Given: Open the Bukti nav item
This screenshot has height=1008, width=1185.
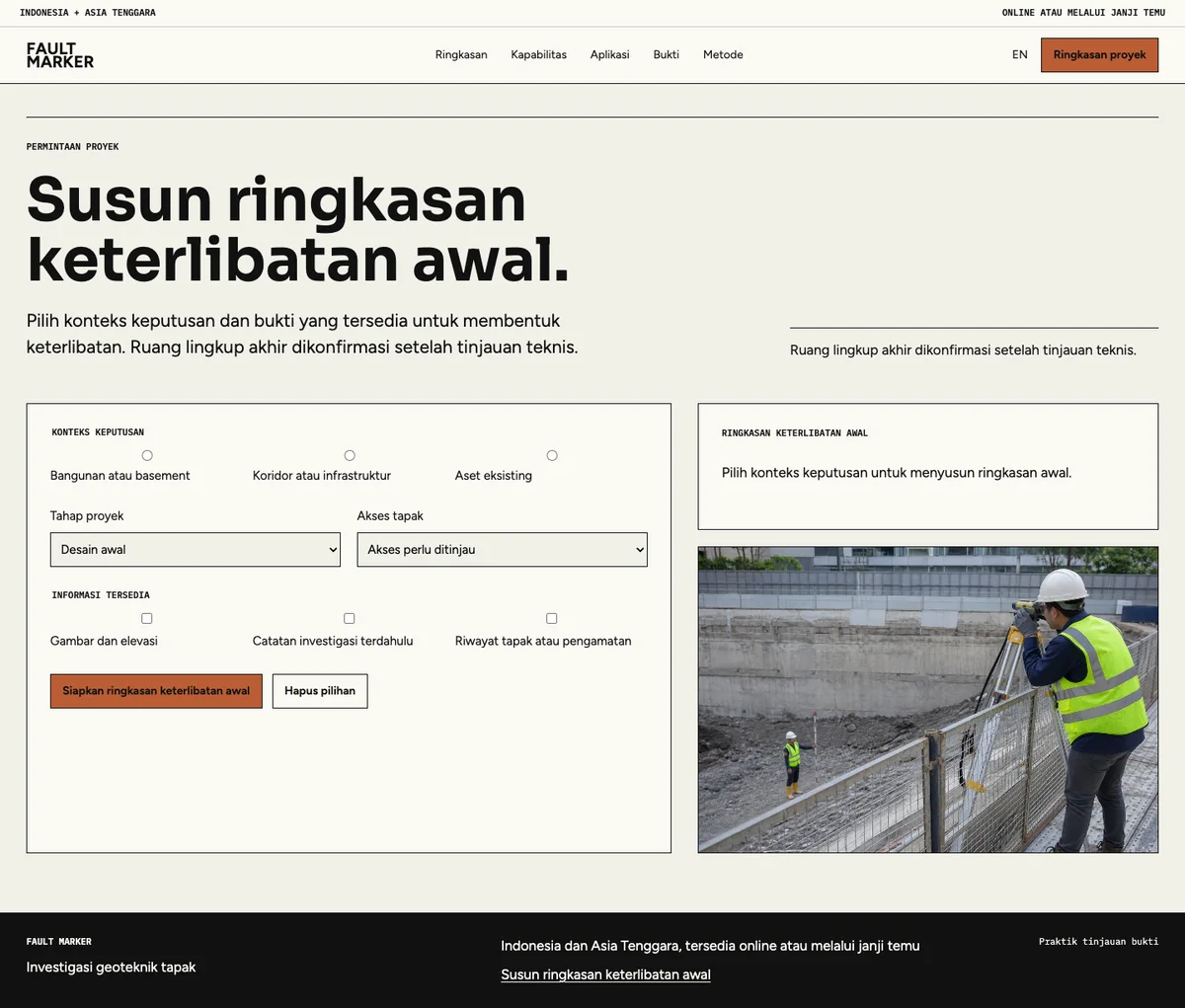Looking at the screenshot, I should (x=667, y=55).
